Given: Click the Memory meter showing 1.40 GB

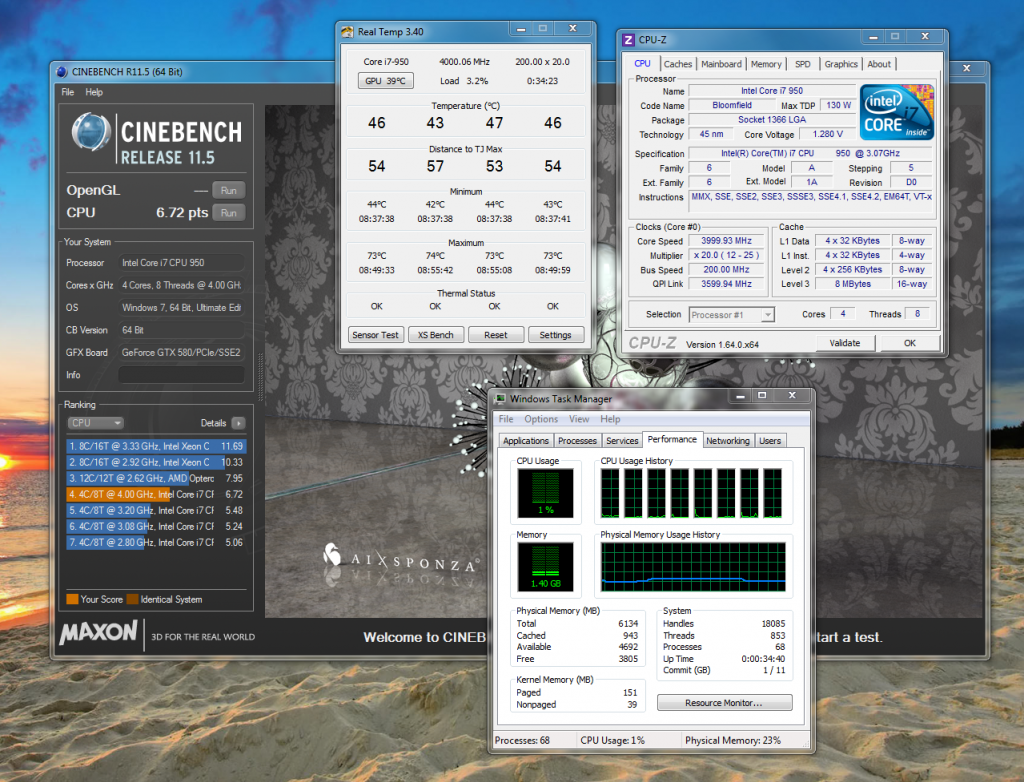Looking at the screenshot, I should [x=545, y=567].
